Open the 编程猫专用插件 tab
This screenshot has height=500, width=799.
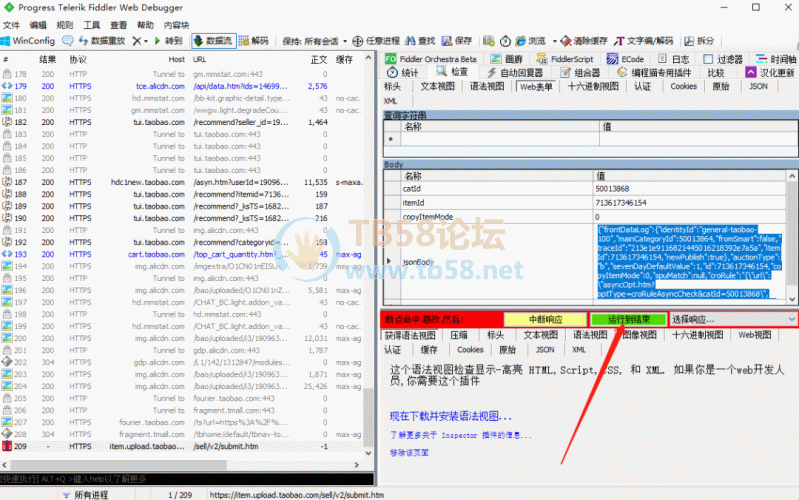[x=654, y=72]
